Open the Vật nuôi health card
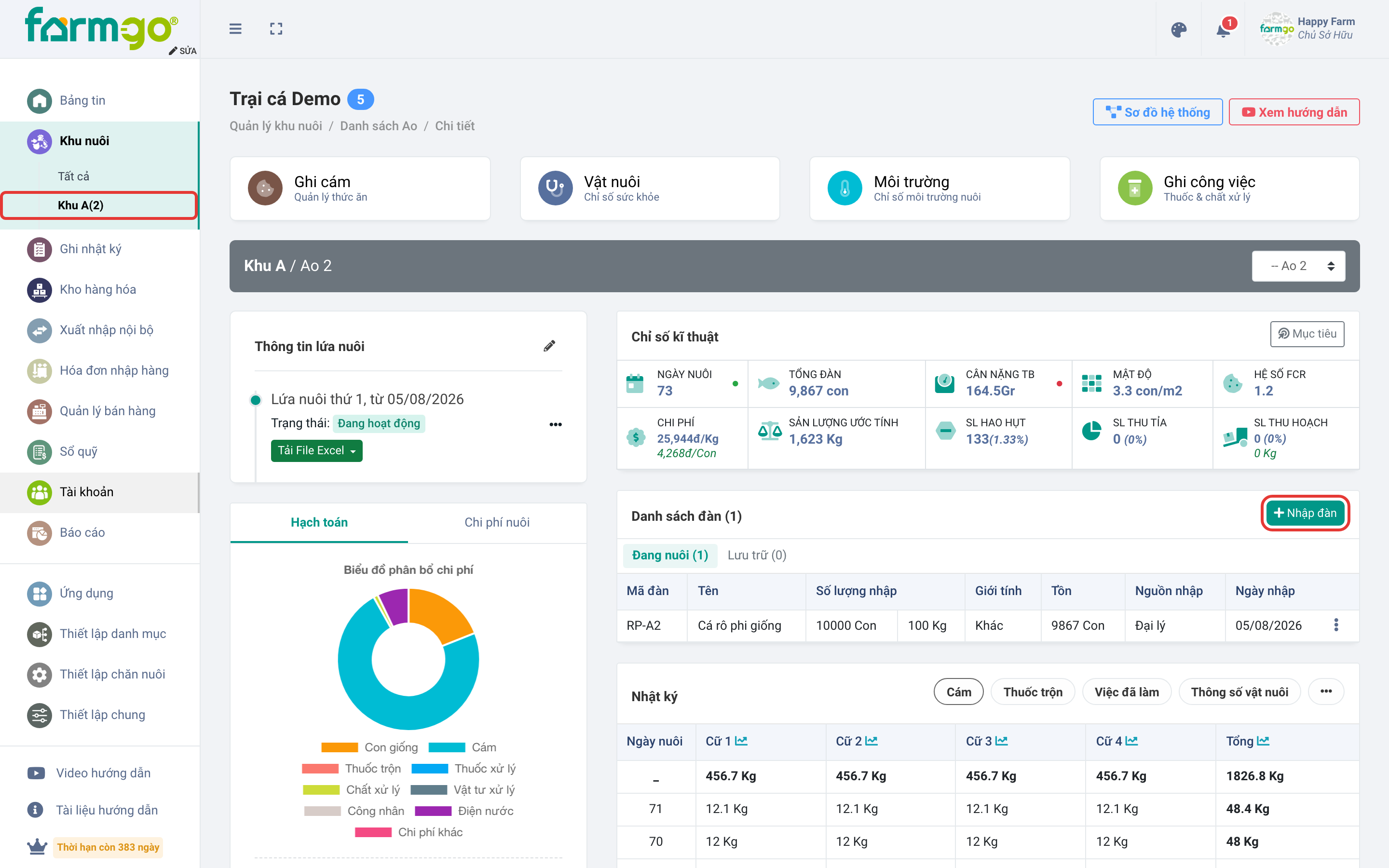The height and width of the screenshot is (868, 1389). [650, 188]
